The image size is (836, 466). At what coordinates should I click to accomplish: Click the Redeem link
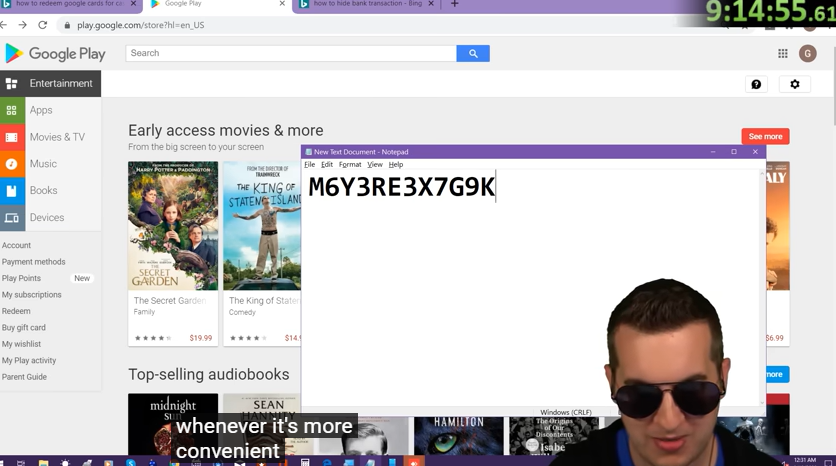coord(16,311)
